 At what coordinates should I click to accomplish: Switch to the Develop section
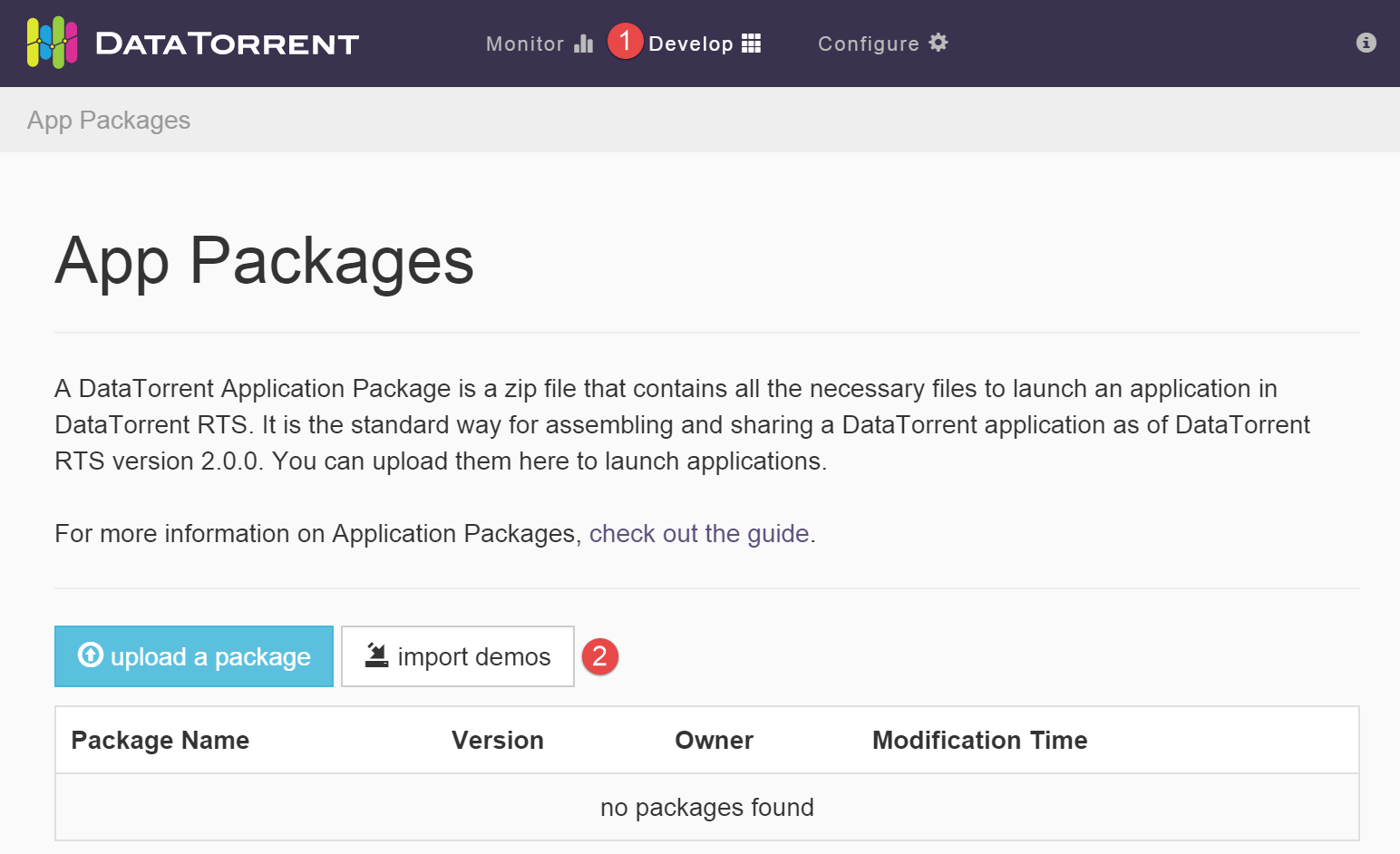(691, 44)
